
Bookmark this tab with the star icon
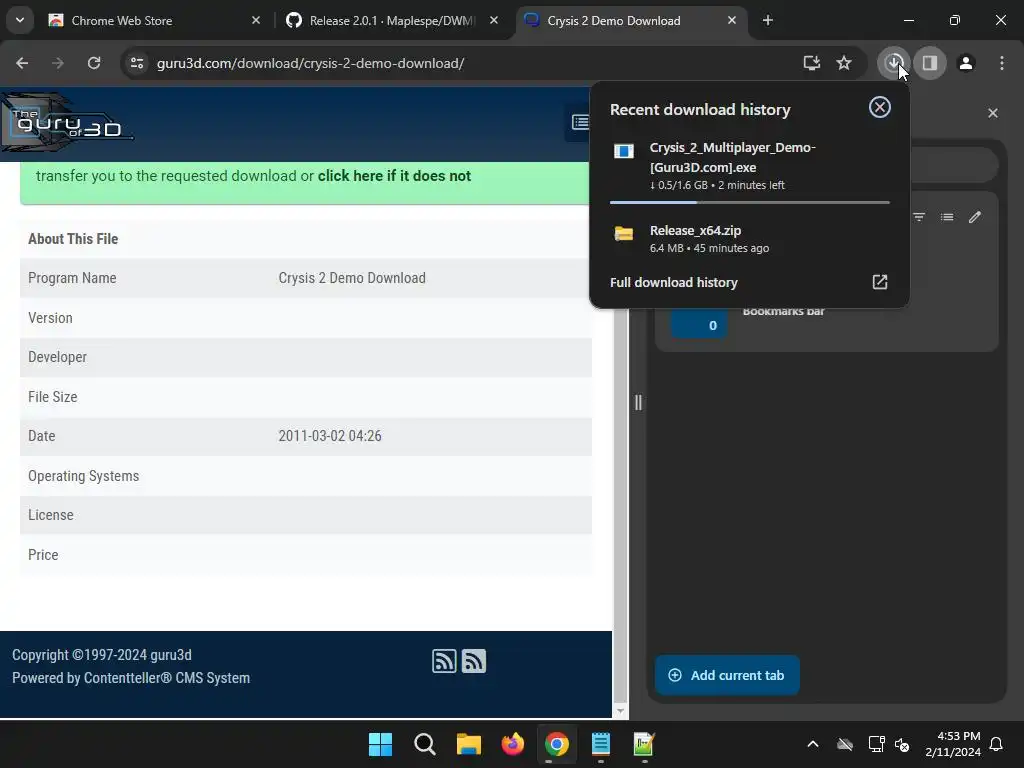tap(844, 63)
